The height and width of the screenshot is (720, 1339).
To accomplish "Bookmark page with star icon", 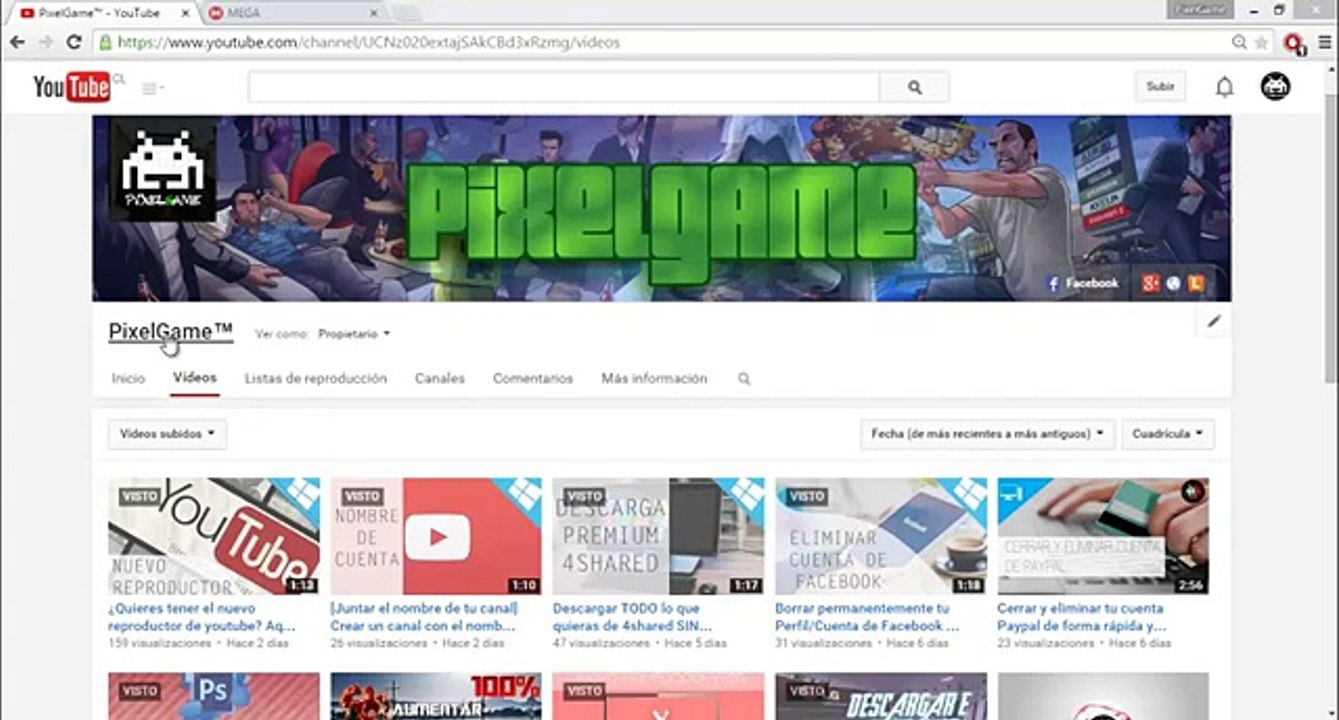I will (1262, 42).
